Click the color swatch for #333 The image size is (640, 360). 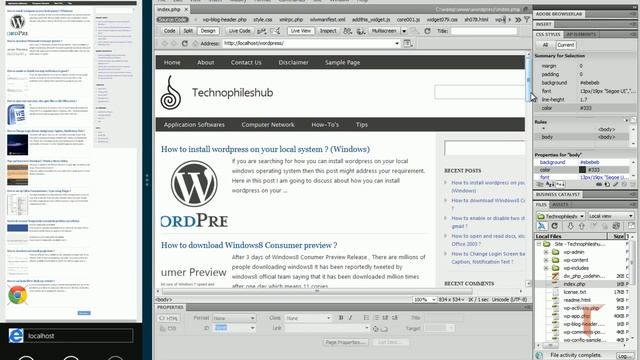click(x=582, y=170)
